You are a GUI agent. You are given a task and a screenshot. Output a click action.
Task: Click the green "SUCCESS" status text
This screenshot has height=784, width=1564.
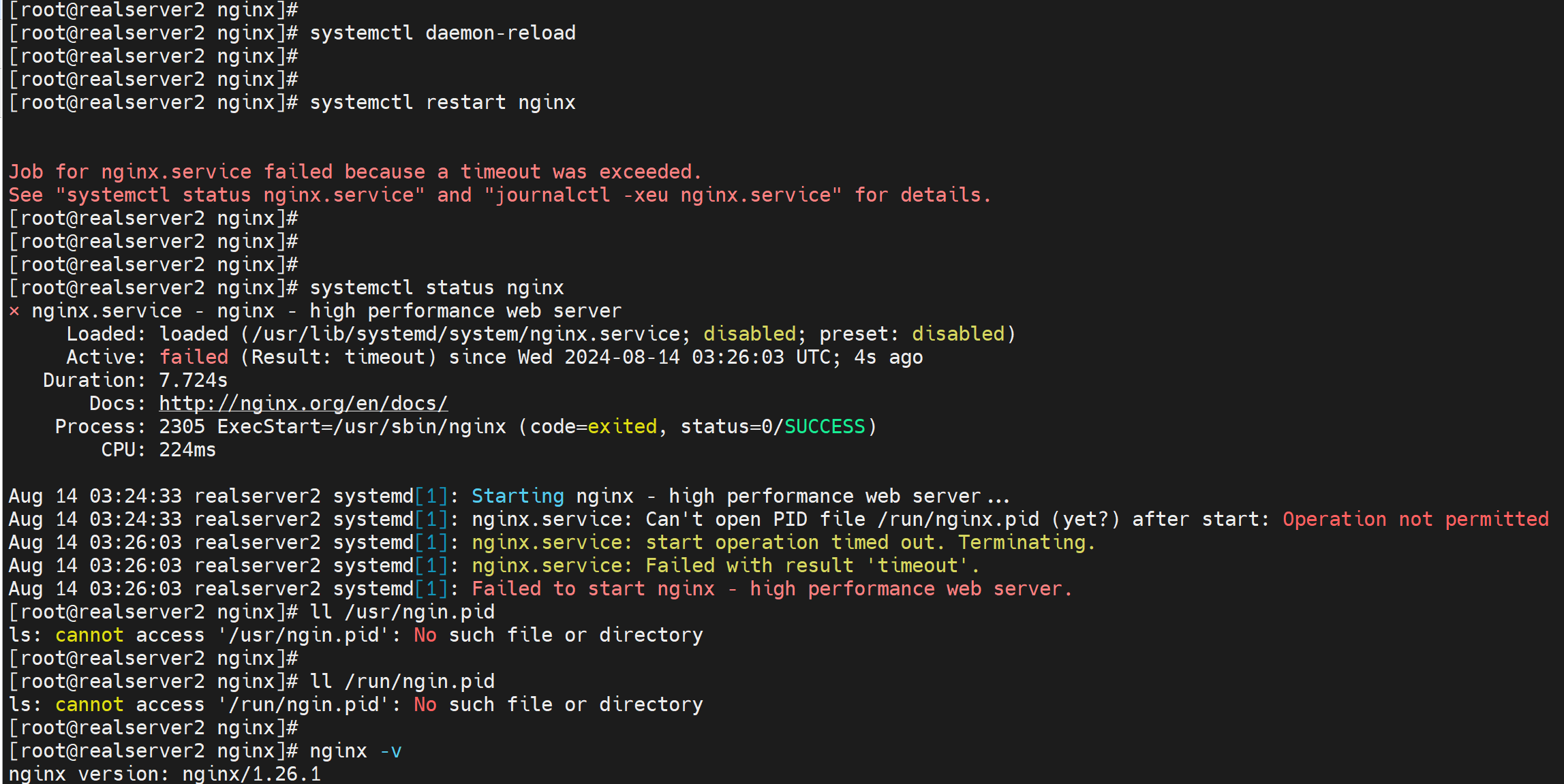[x=824, y=426]
